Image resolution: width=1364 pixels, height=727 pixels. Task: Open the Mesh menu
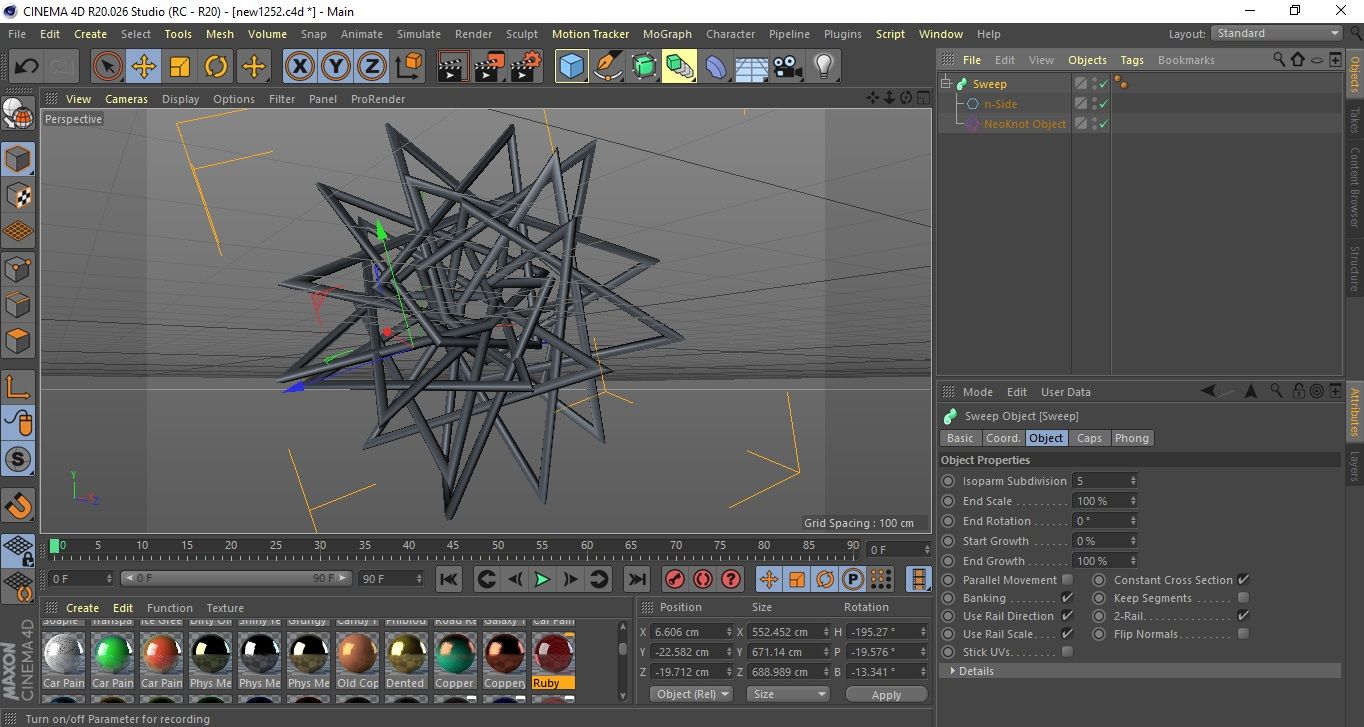pos(220,34)
